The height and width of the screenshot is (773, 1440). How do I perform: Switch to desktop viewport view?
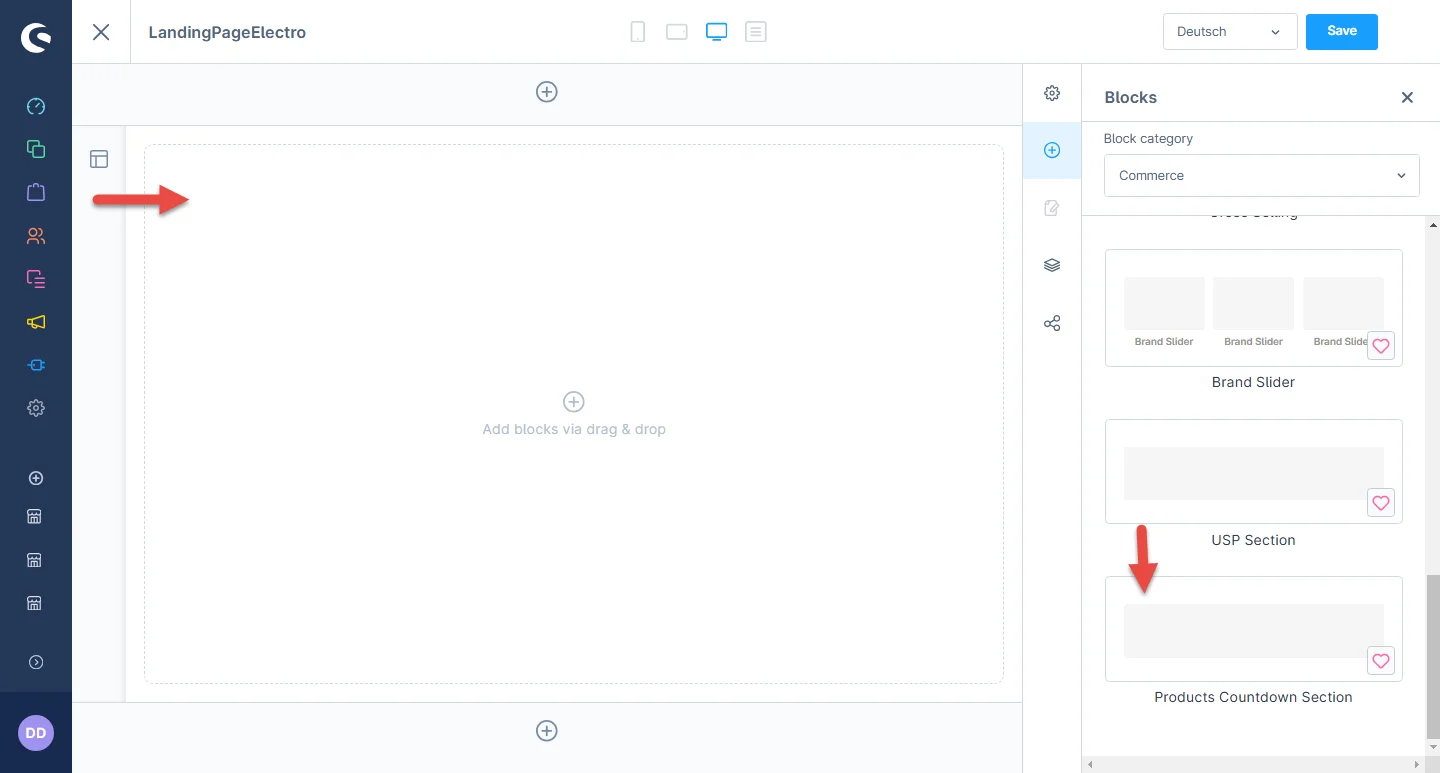716,32
